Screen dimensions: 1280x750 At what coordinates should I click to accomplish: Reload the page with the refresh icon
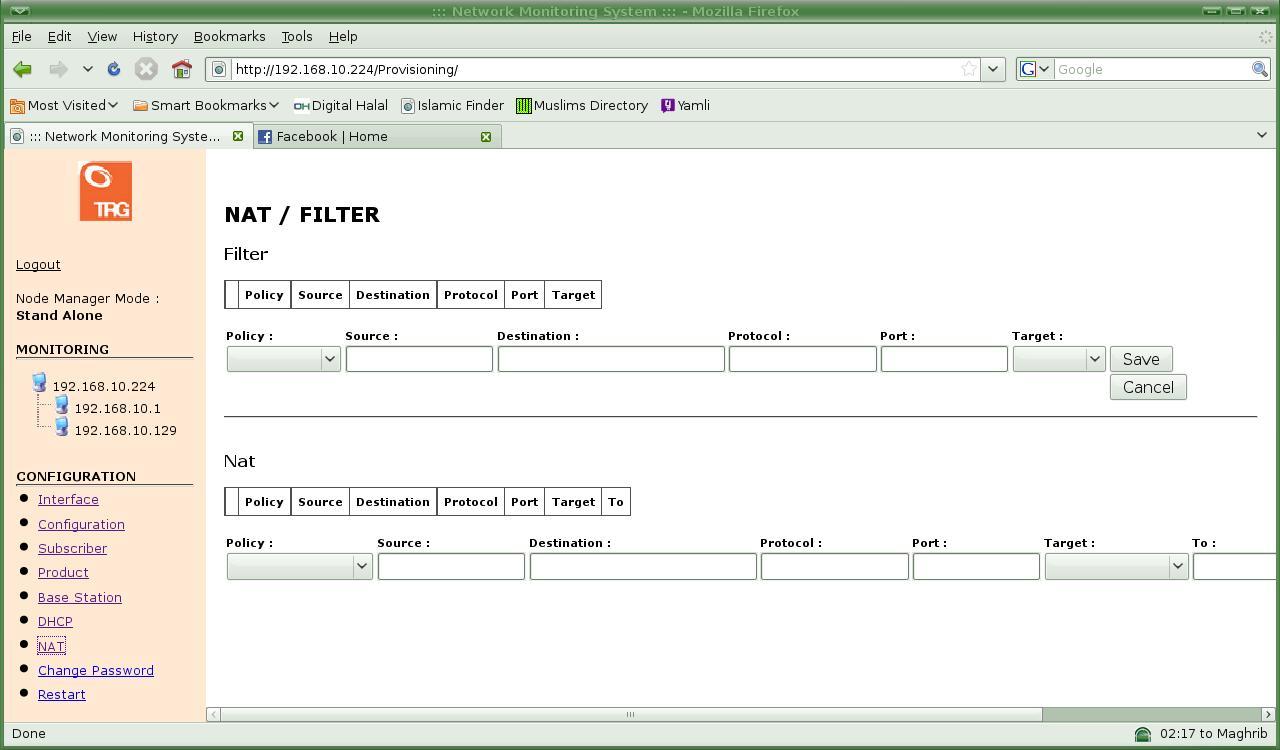coord(114,69)
